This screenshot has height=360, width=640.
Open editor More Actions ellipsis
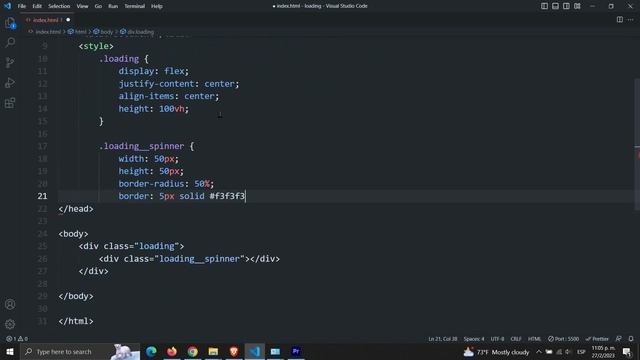point(631,20)
